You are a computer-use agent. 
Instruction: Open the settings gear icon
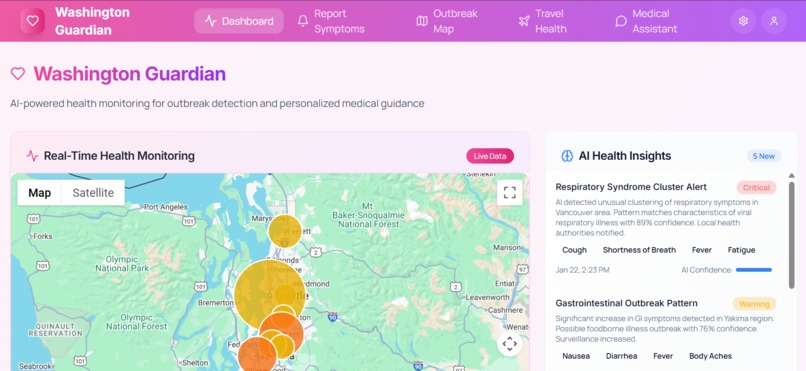coord(743,21)
